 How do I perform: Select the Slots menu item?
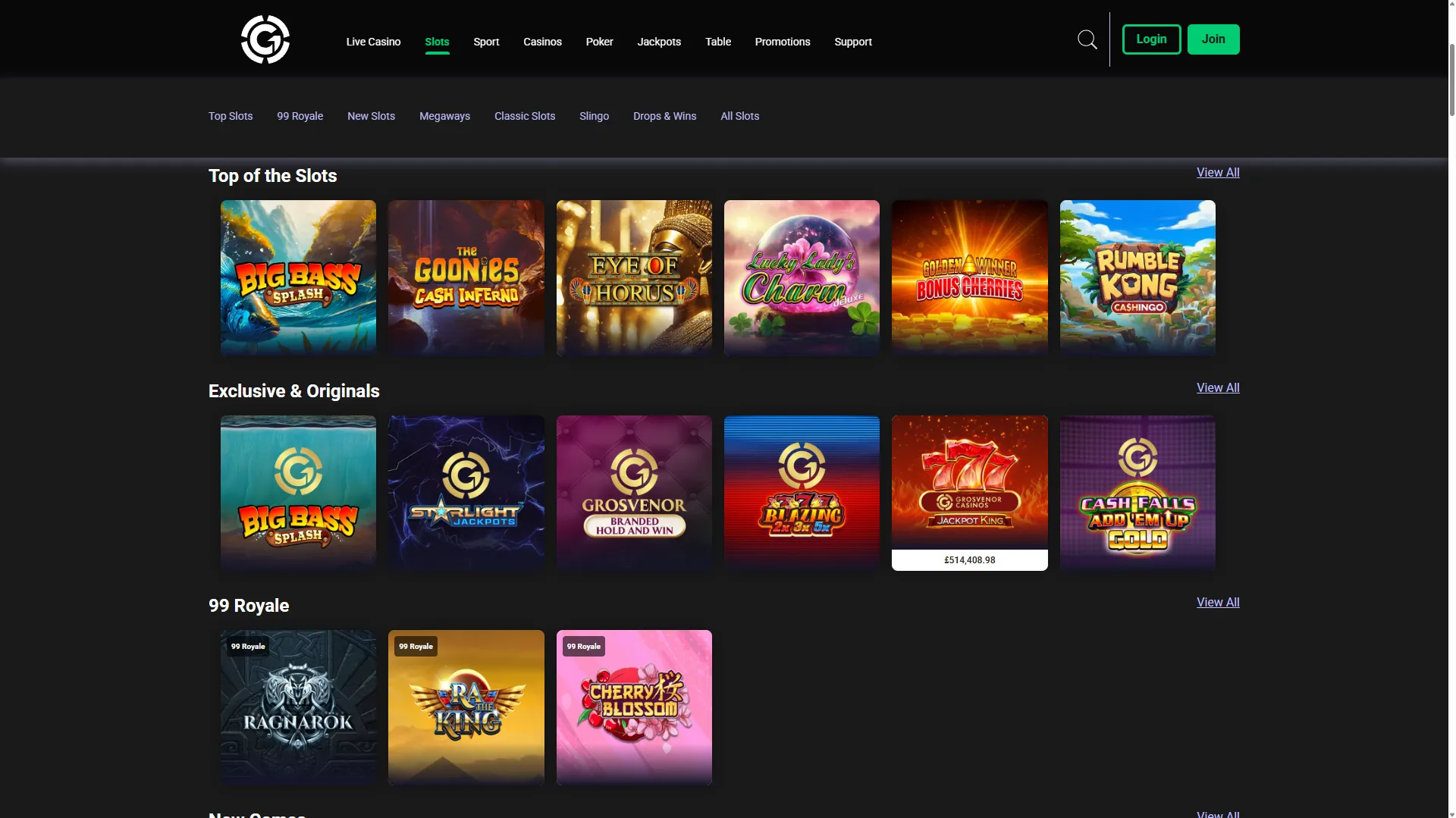click(x=437, y=42)
